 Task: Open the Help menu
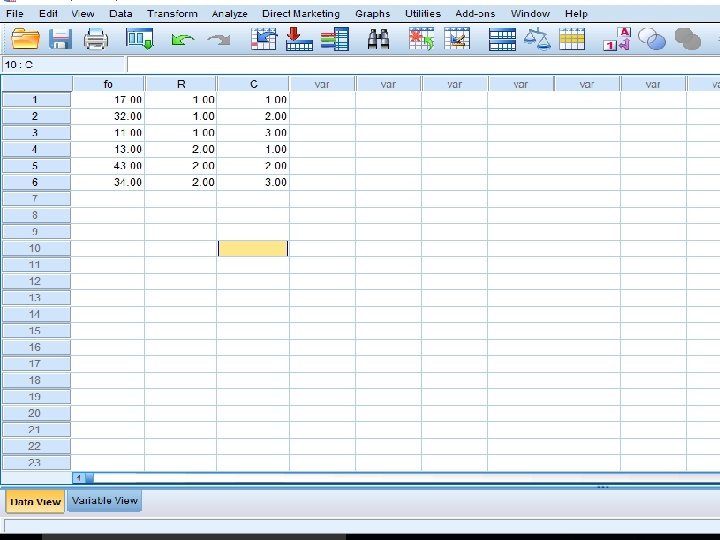(576, 14)
